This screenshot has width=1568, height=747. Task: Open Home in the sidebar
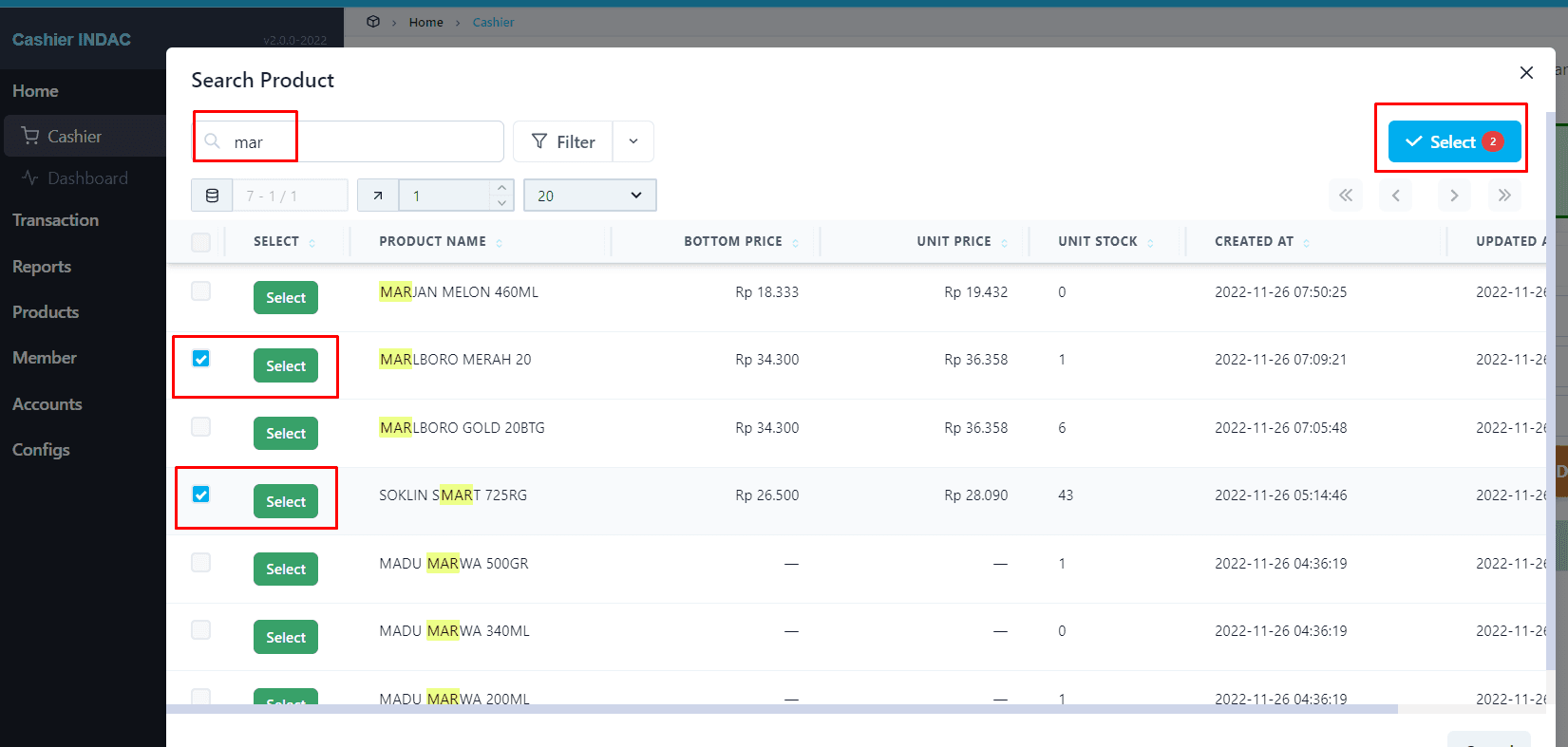click(x=35, y=91)
